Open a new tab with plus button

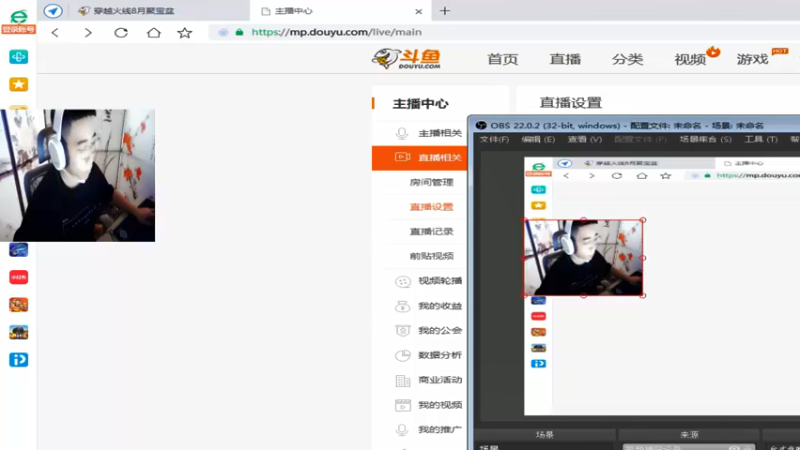tap(445, 11)
